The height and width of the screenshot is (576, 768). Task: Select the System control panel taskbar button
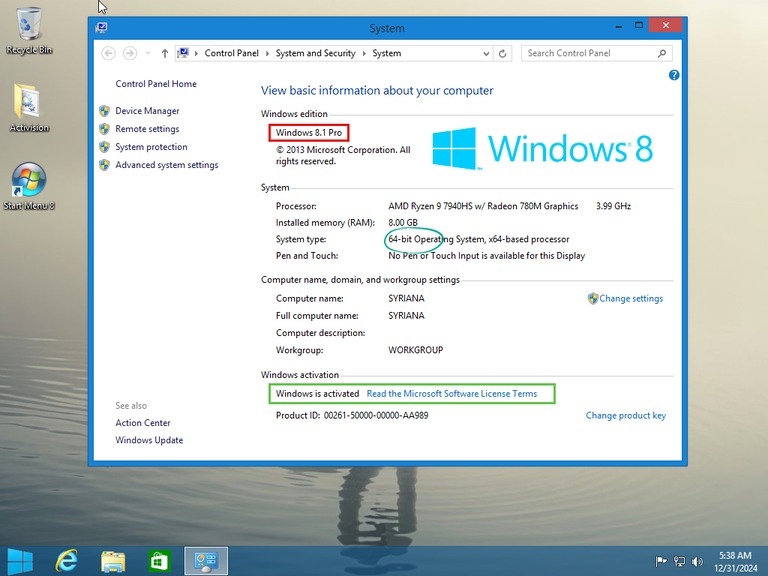pyautogui.click(x=206, y=561)
